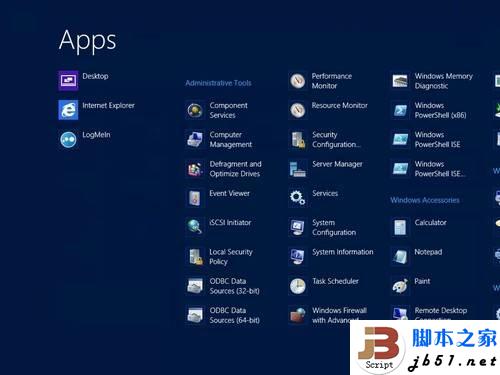Screen dimensions: 500x375
Task: Open Windows Memory Diagnostic icon
Action: pos(400,81)
